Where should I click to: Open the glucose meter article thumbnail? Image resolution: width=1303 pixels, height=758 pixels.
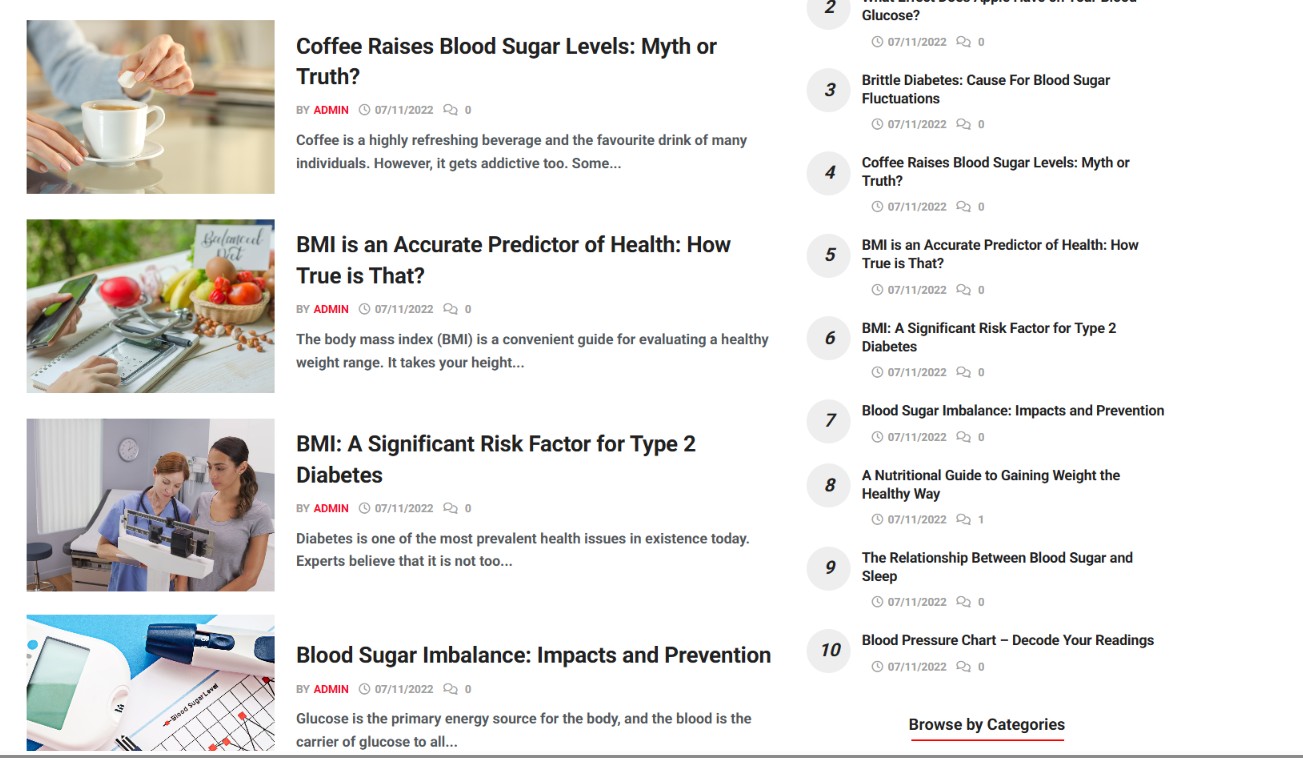150,684
